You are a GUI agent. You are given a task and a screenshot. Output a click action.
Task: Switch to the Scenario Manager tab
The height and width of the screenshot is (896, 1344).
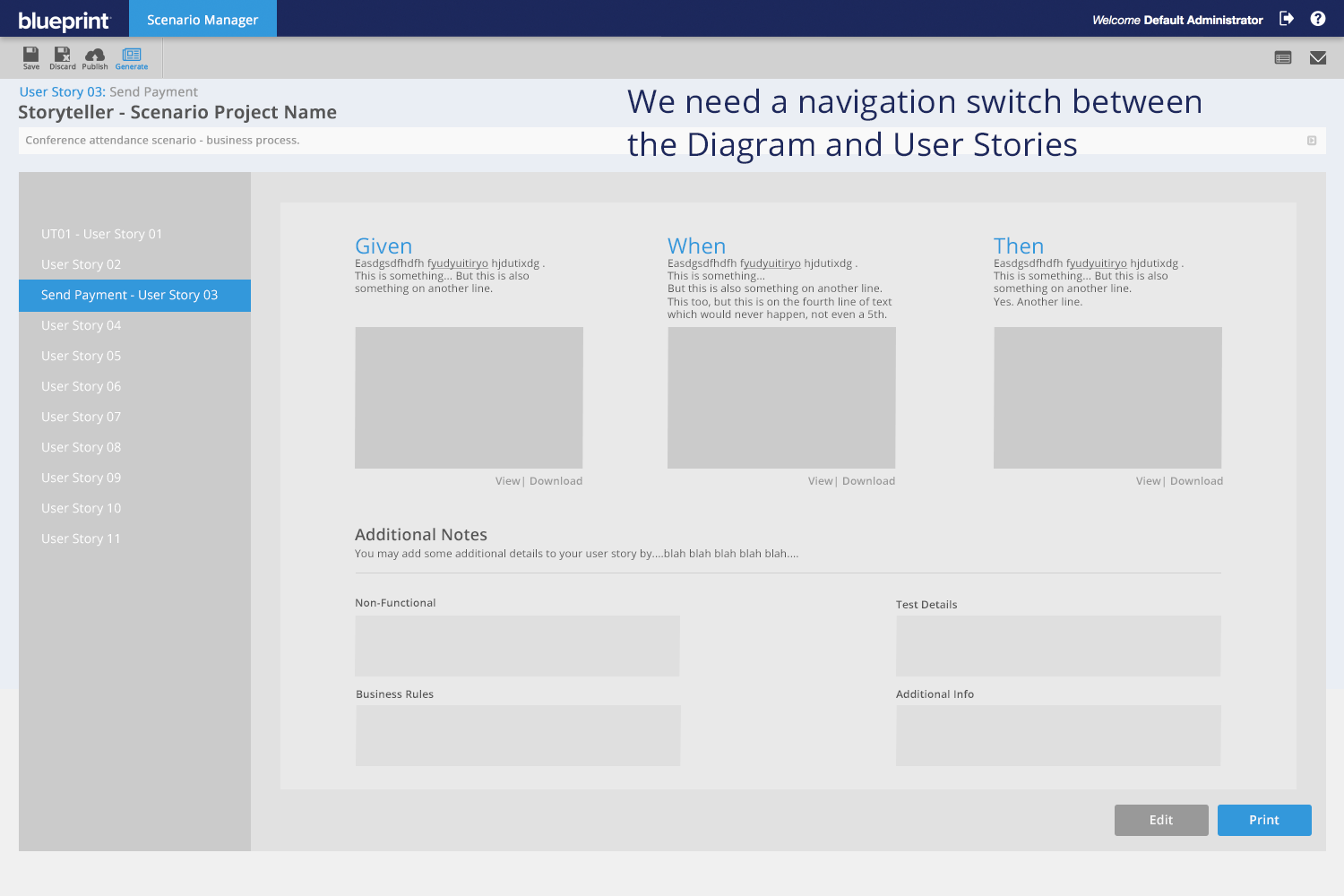click(x=202, y=19)
